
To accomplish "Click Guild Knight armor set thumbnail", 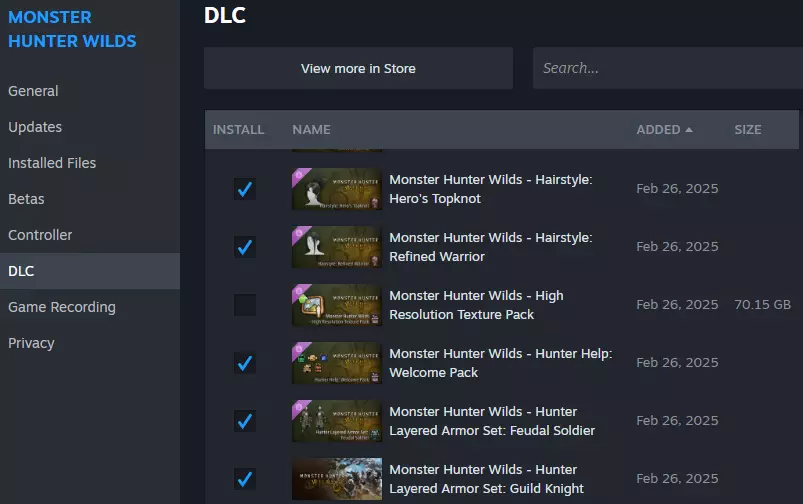I will click(337, 478).
